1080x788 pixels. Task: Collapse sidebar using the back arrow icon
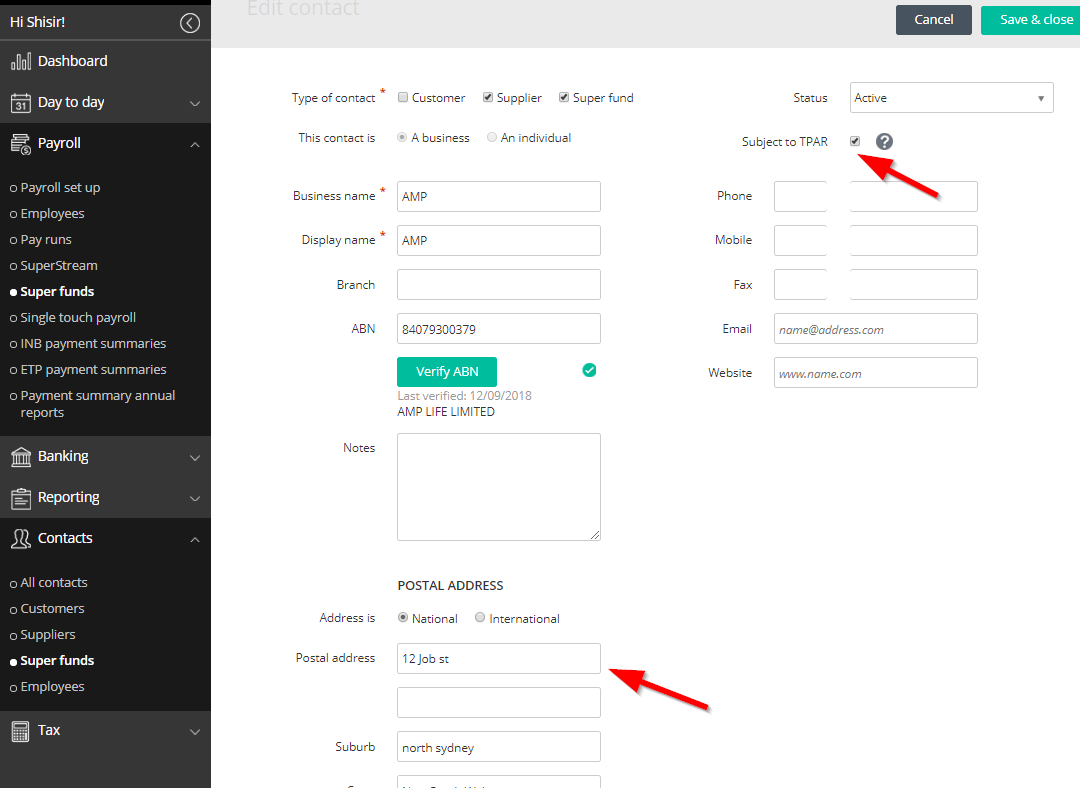pyautogui.click(x=190, y=23)
